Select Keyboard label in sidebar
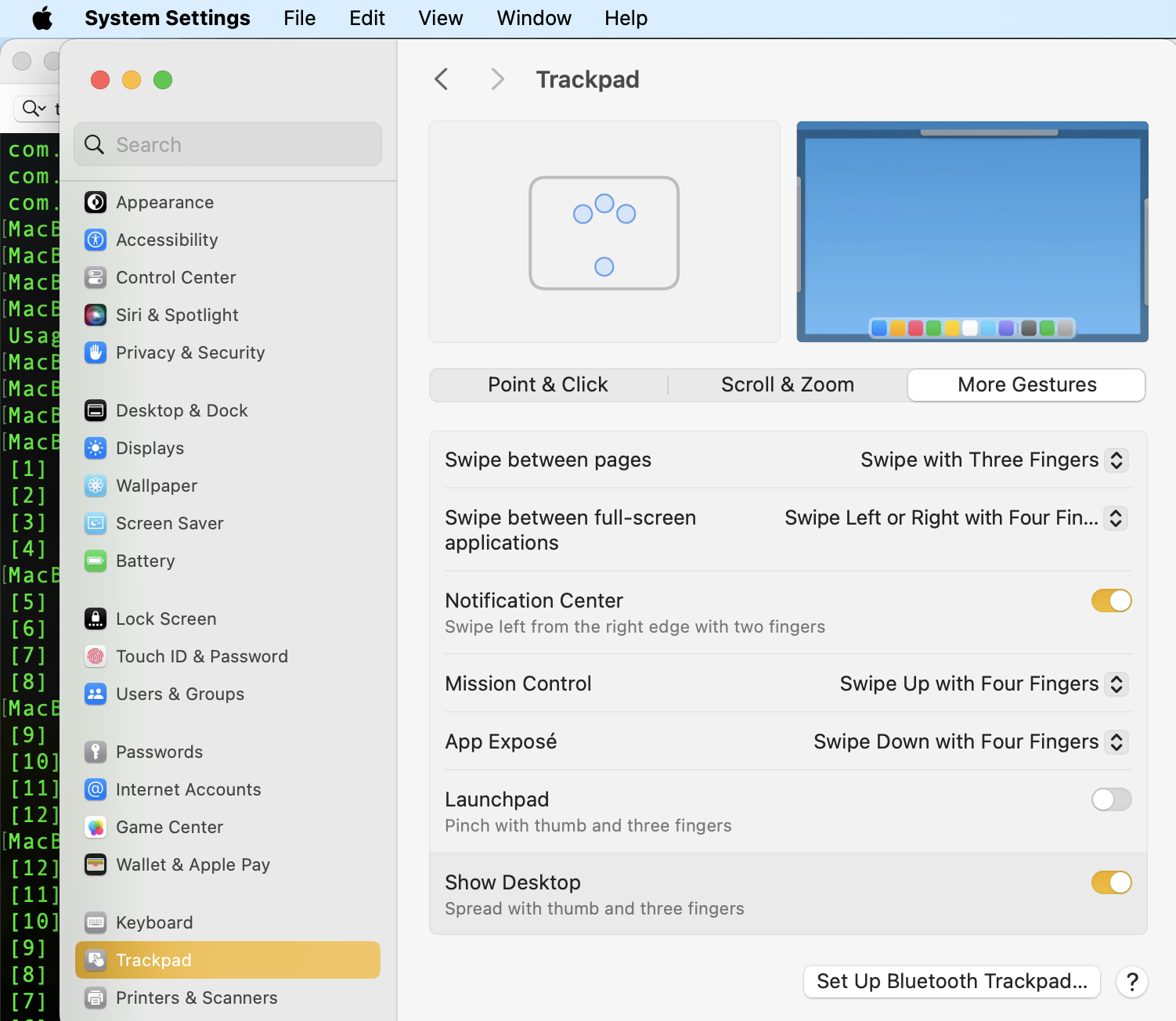1176x1021 pixels. (x=154, y=922)
